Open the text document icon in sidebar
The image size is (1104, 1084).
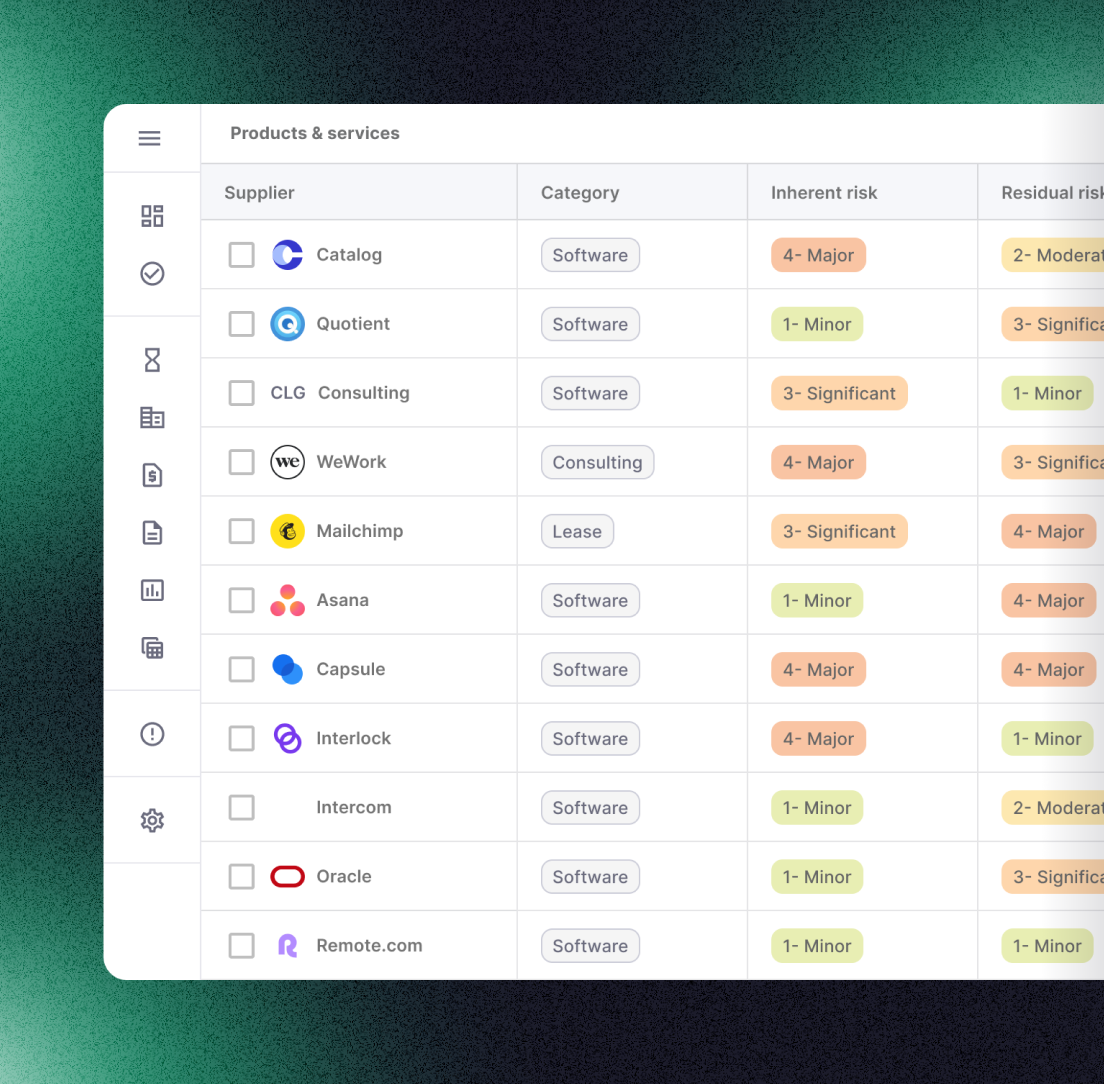click(x=152, y=533)
